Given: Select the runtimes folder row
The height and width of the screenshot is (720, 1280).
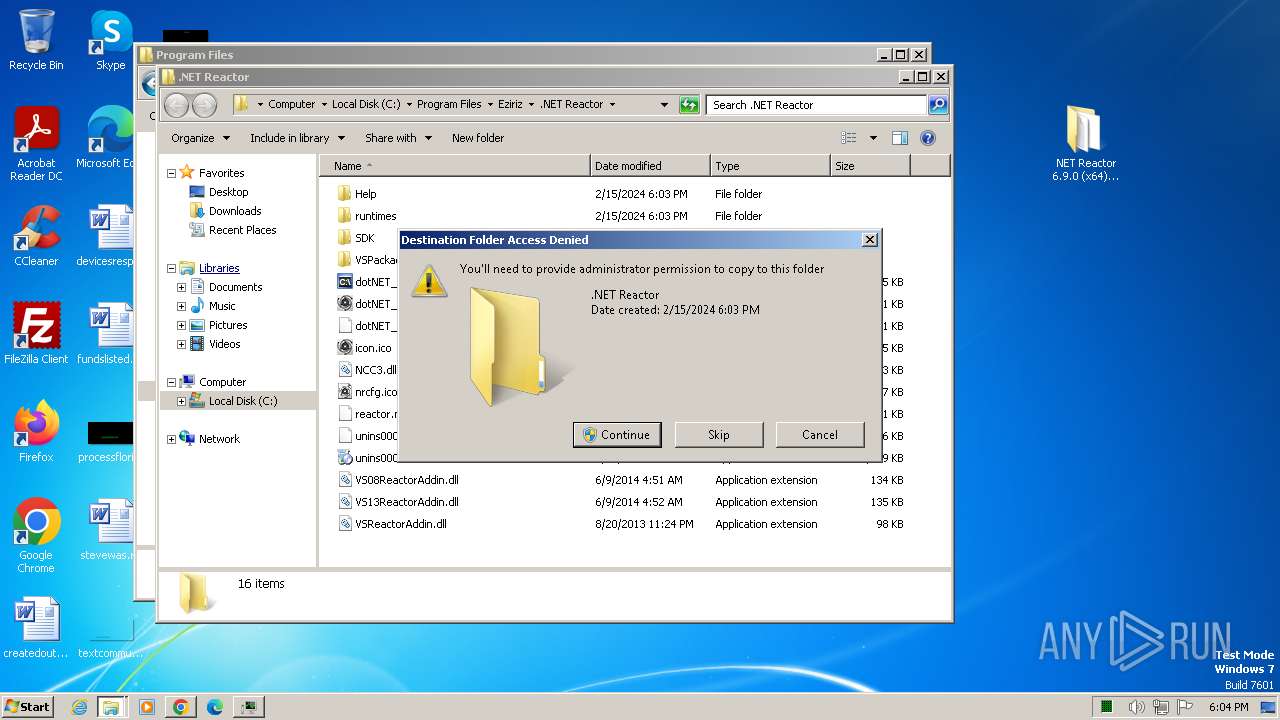Looking at the screenshot, I should pos(620,216).
